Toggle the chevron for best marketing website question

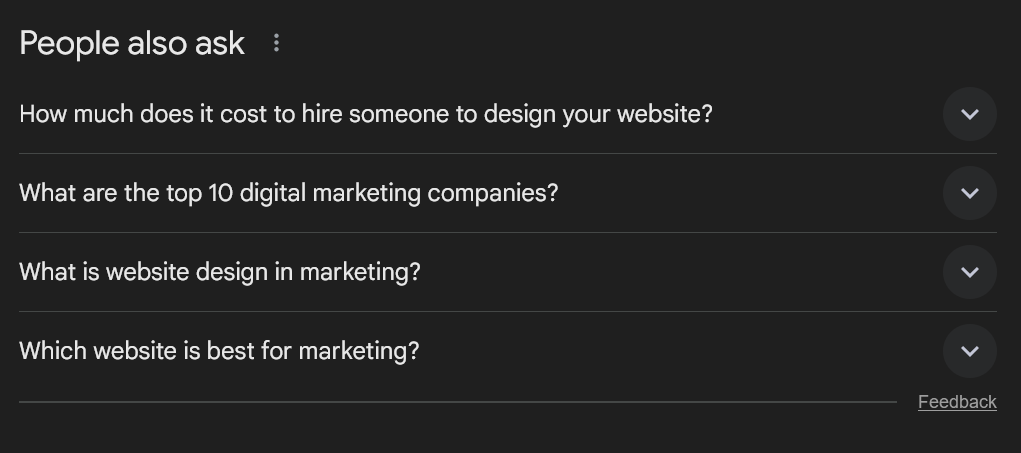[969, 351]
